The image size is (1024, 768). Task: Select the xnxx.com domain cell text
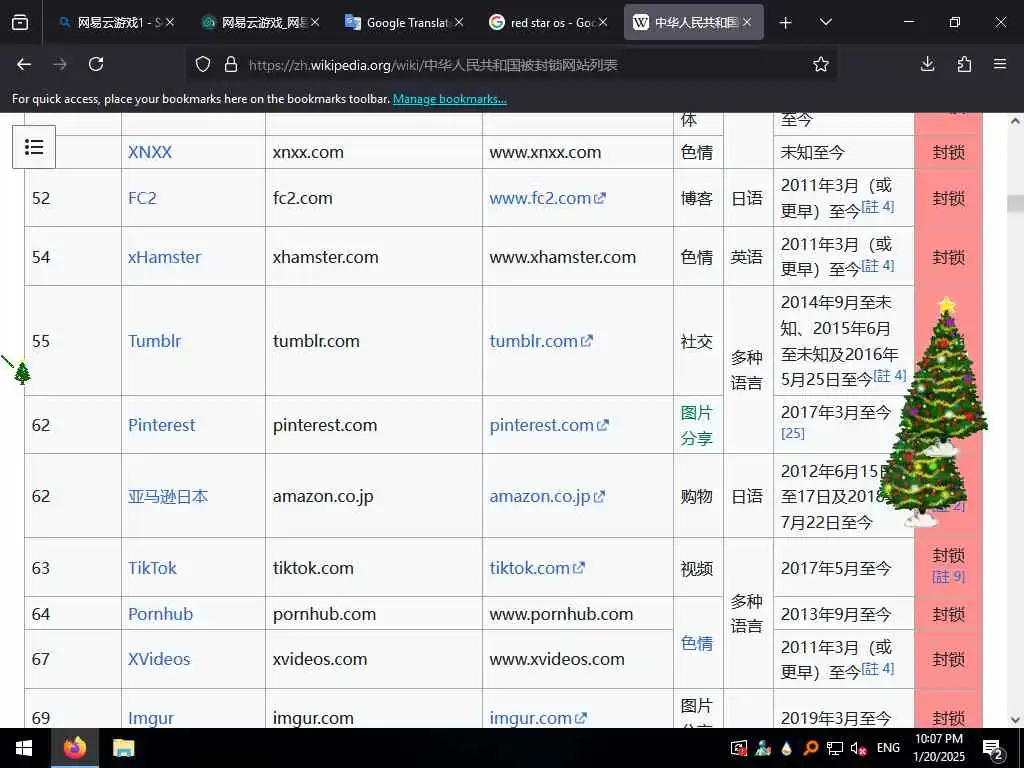click(x=308, y=152)
